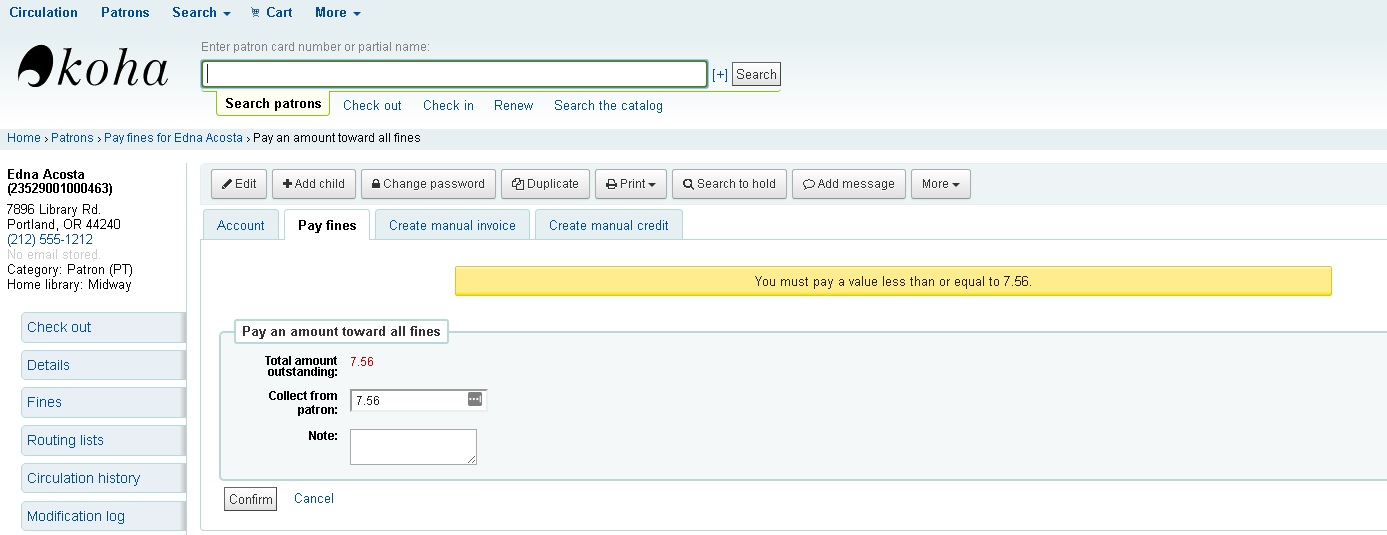Click the Edit patron pencil button
This screenshot has height=535, width=1387.
239,184
